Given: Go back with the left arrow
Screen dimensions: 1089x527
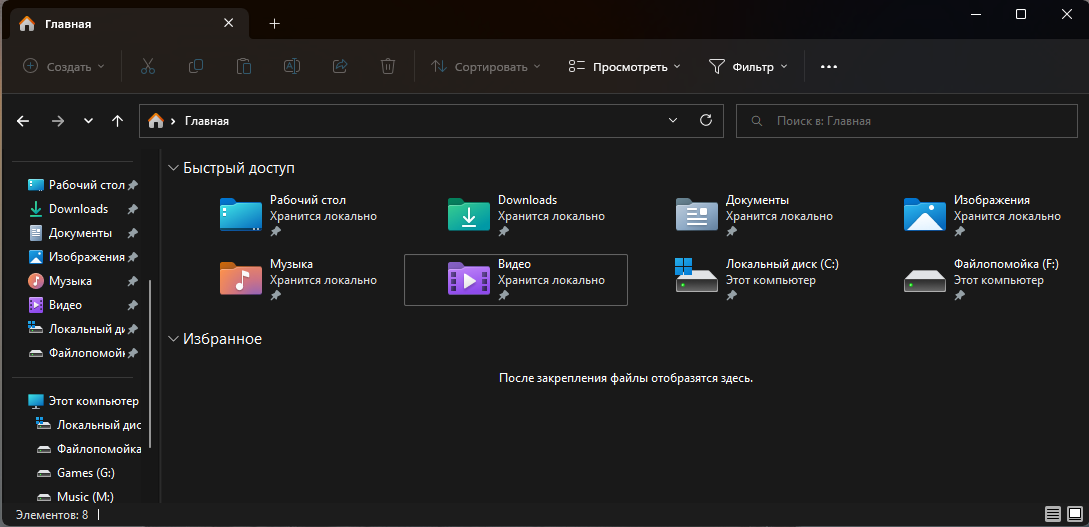Looking at the screenshot, I should coord(23,121).
